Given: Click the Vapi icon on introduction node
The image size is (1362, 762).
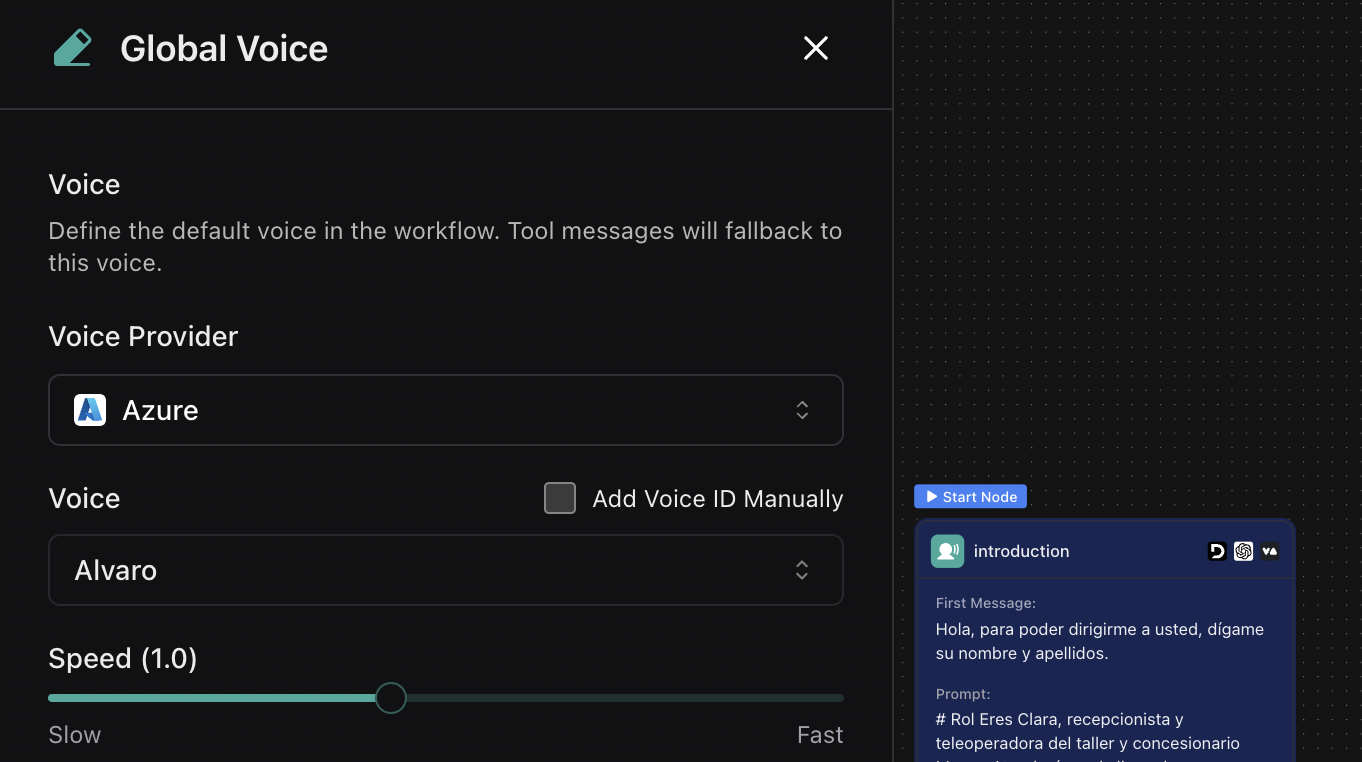Looking at the screenshot, I should 1269,551.
